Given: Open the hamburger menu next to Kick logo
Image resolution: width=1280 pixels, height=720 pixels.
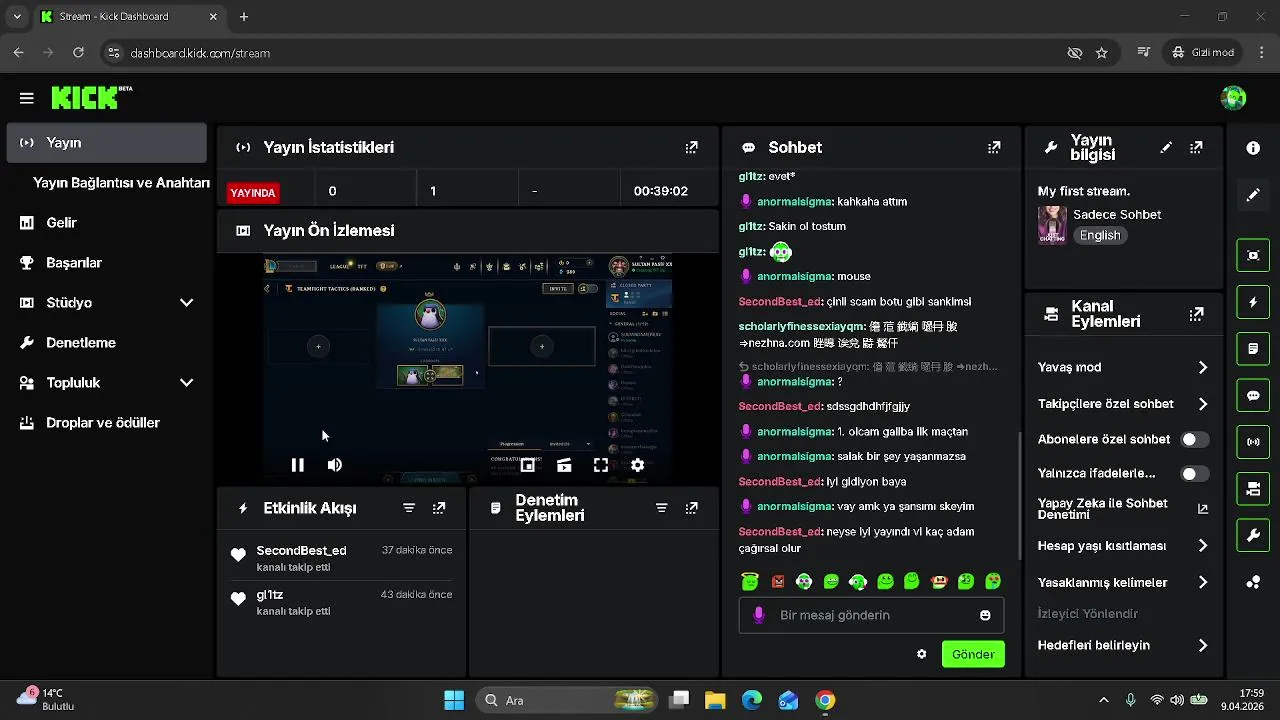Looking at the screenshot, I should point(27,98).
